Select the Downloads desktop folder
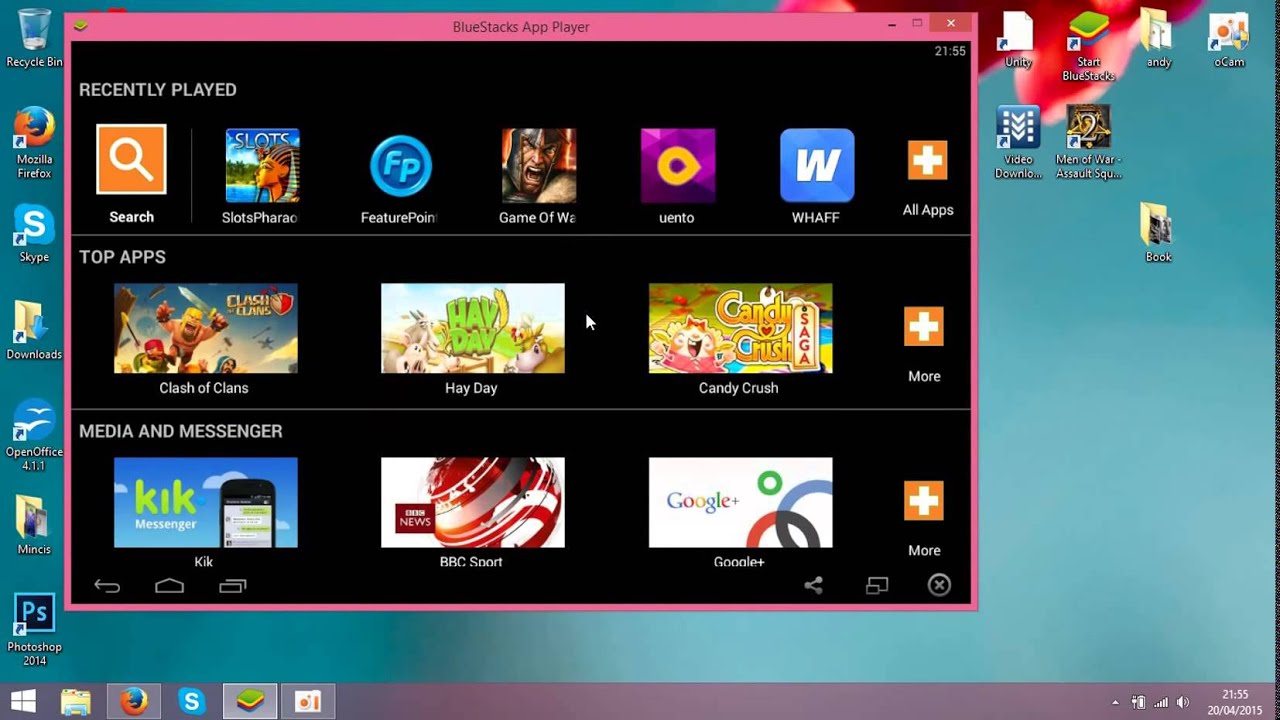The image size is (1280, 720). pos(34,330)
